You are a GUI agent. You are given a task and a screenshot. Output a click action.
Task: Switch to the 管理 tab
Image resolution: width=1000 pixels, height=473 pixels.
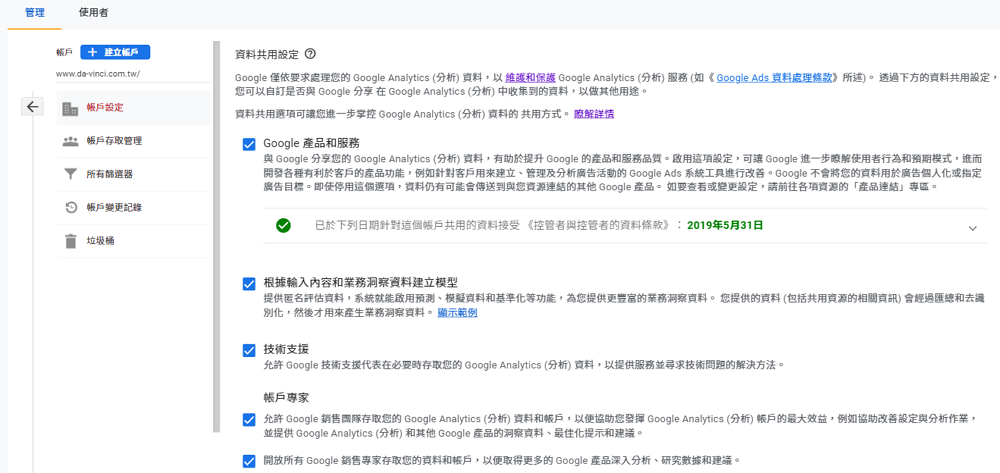[34, 13]
